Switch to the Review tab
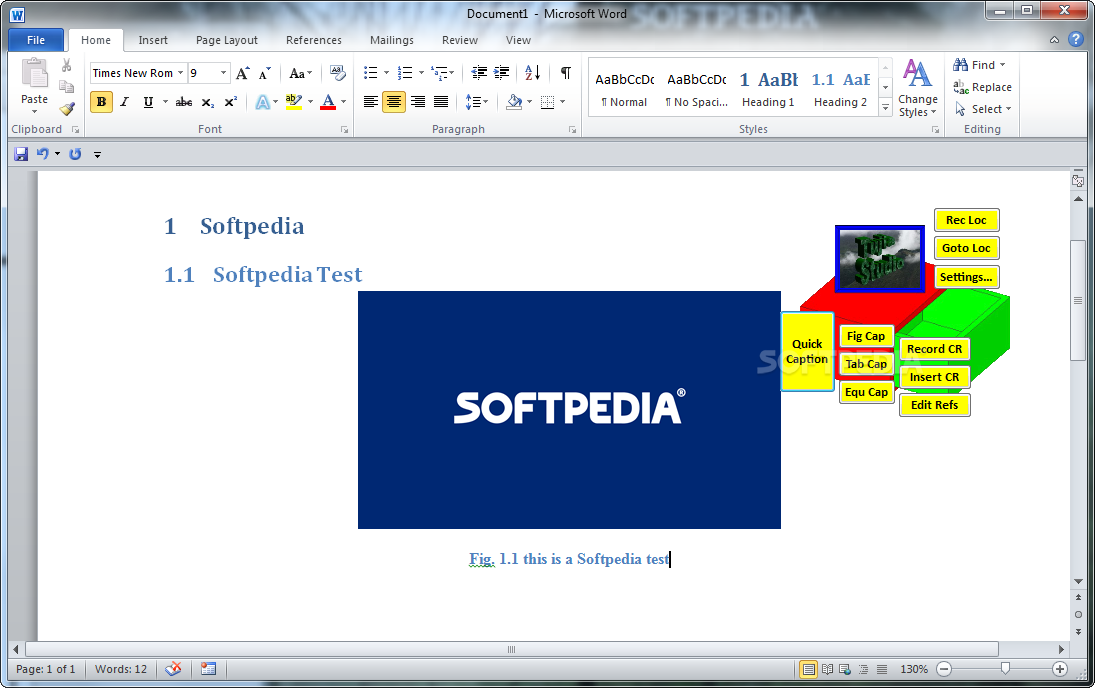This screenshot has width=1095, height=688. coord(460,40)
